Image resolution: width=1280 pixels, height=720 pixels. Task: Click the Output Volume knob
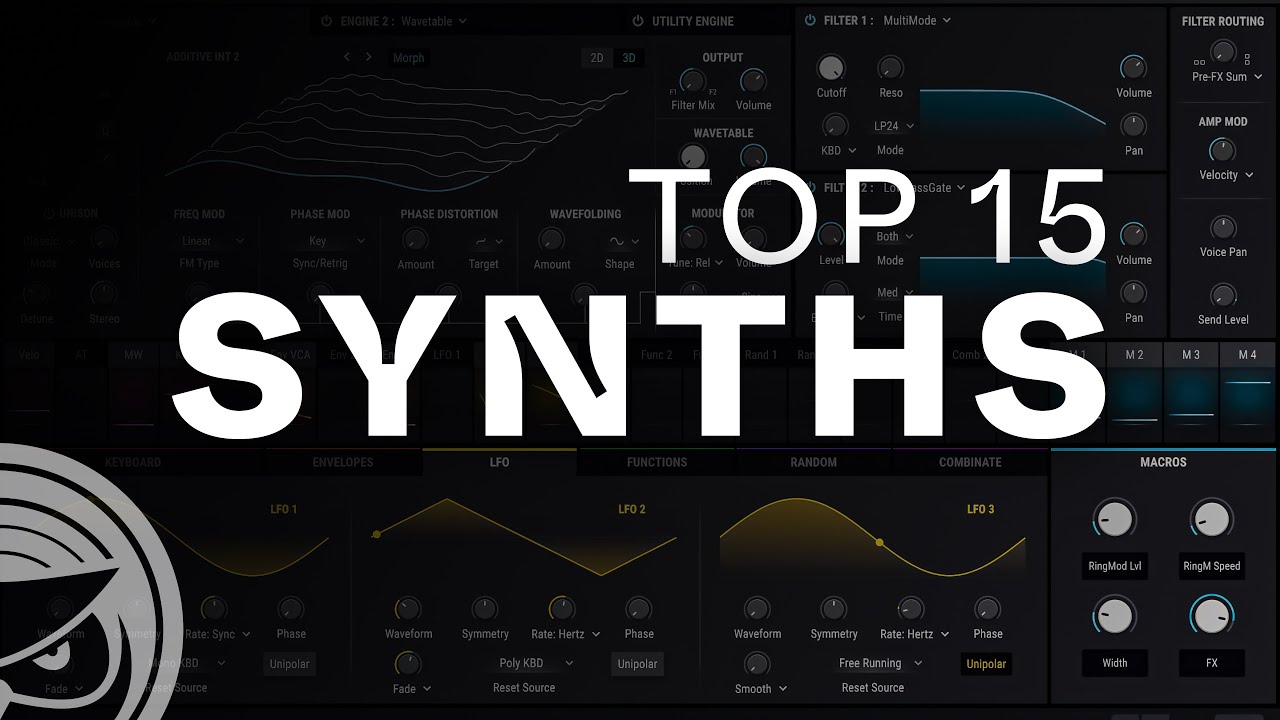pos(753,82)
